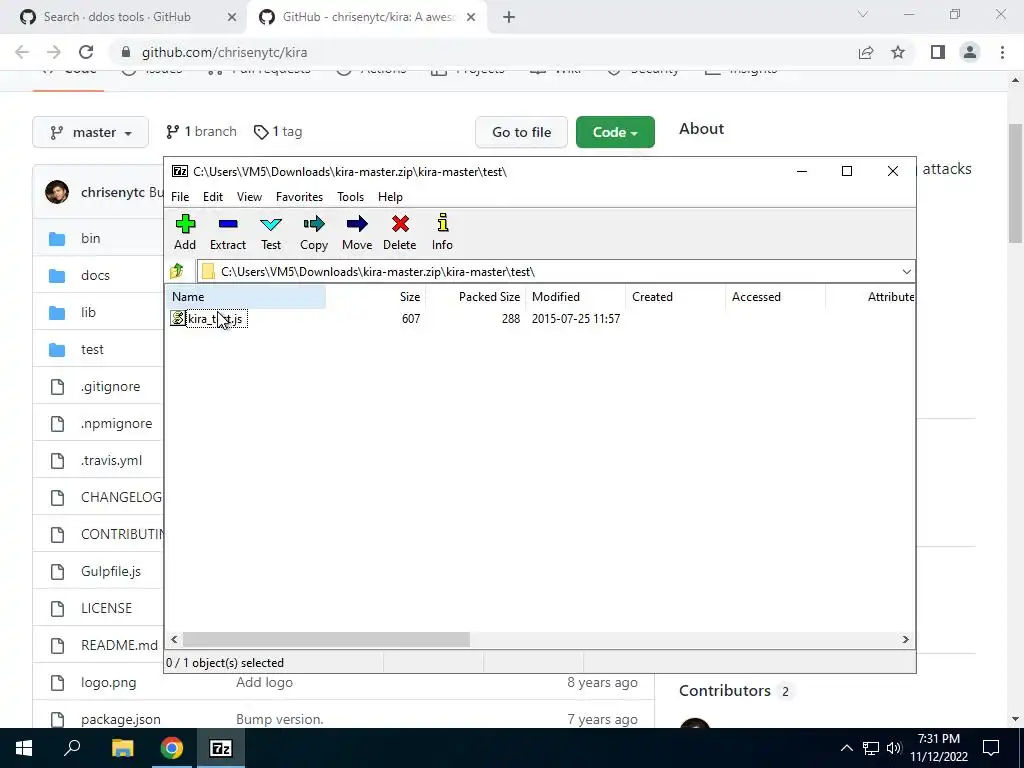Click the github.com address bar

pyautogui.click(x=485, y=52)
